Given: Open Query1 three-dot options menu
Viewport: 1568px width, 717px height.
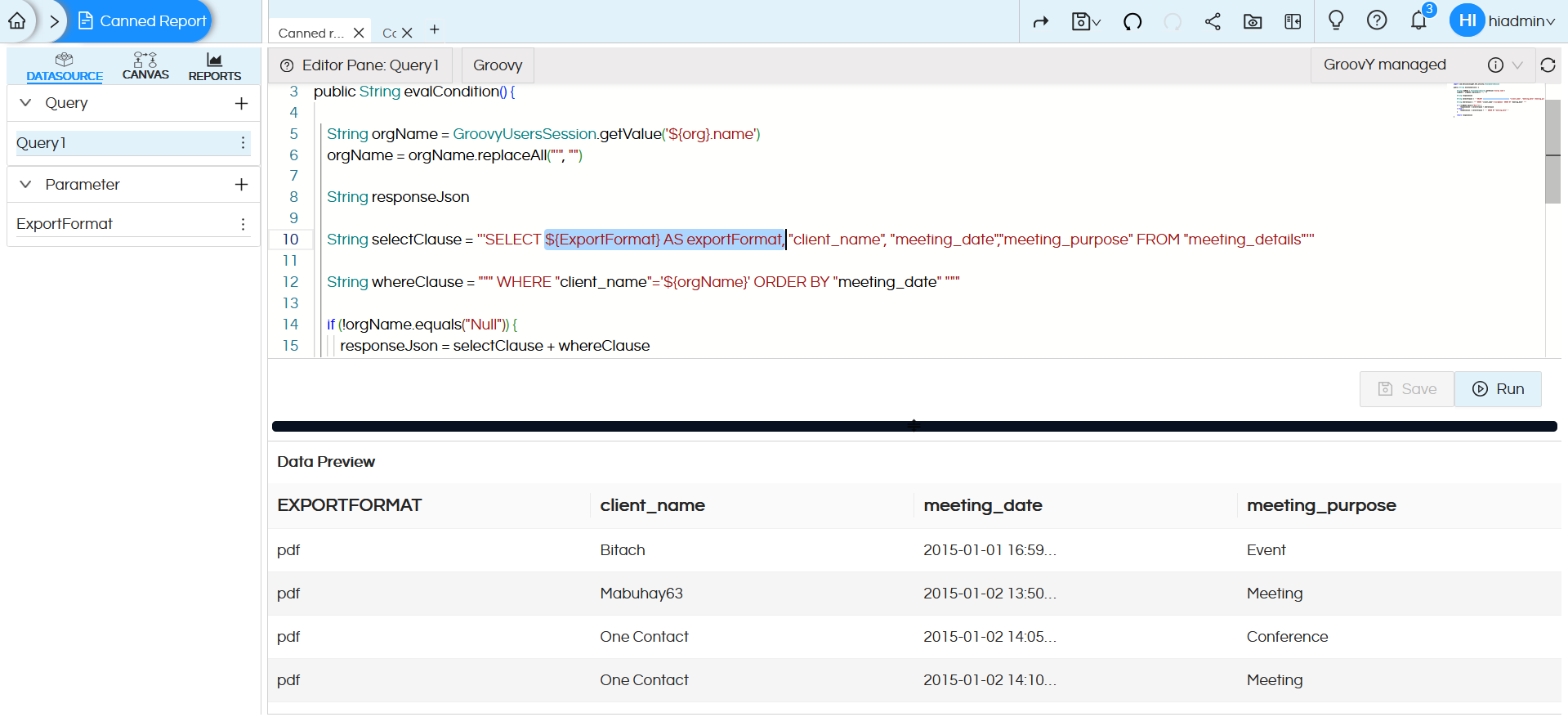Looking at the screenshot, I should (x=243, y=143).
